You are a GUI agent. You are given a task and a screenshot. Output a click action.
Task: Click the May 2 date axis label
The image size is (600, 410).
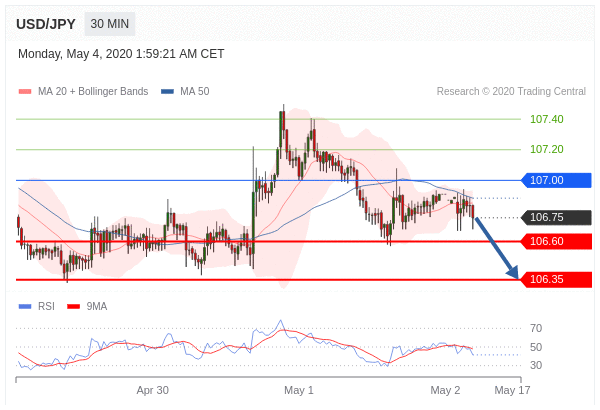tap(445, 390)
